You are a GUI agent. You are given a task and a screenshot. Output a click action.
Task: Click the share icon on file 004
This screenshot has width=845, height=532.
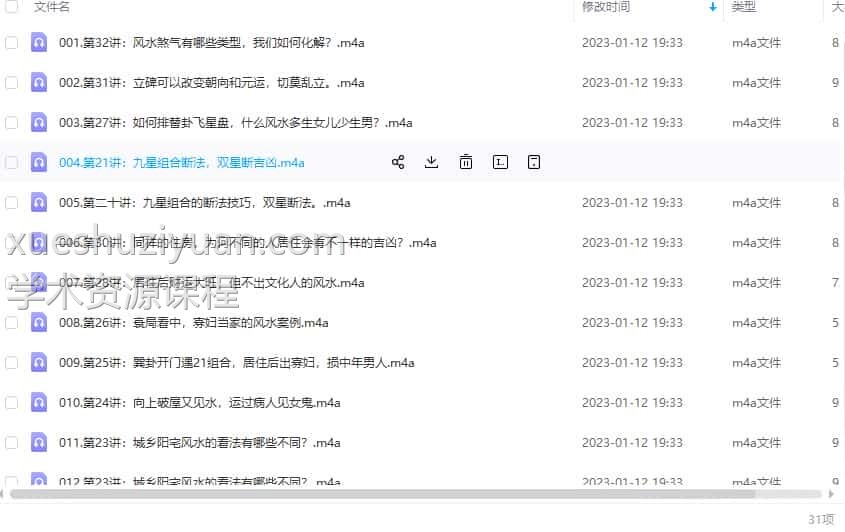click(x=398, y=162)
